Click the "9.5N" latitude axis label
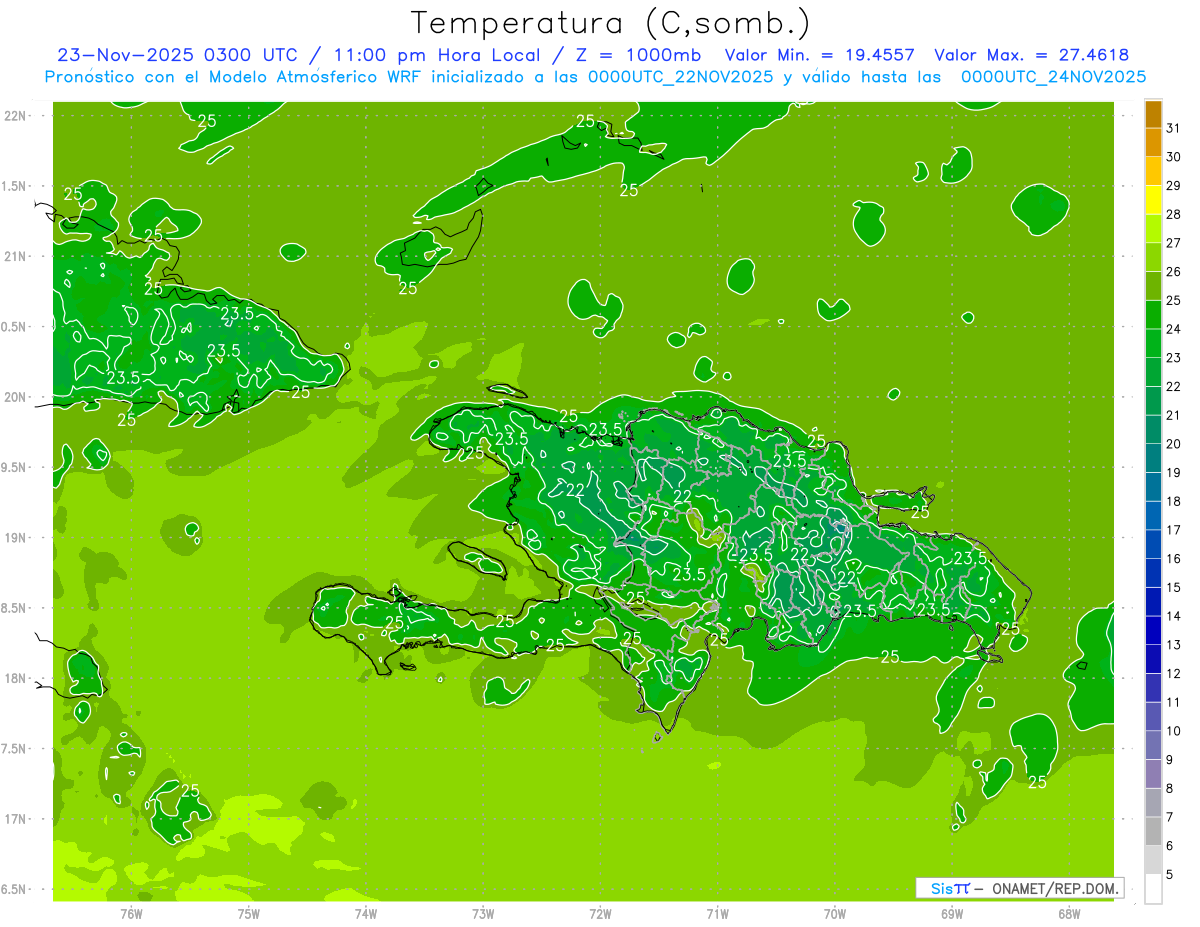 [x=15, y=468]
